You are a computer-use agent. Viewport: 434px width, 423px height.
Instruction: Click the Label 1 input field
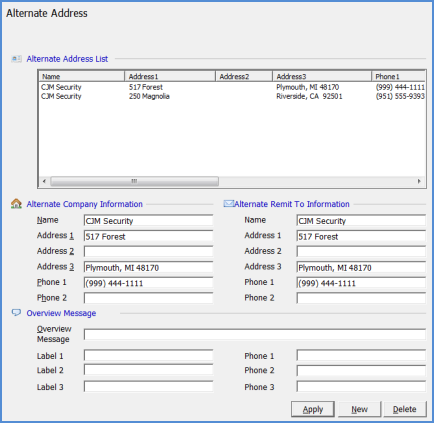(148, 355)
